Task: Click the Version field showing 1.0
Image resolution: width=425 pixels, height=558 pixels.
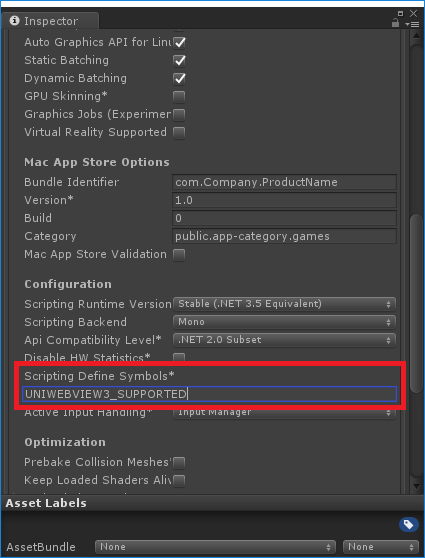Action: point(284,200)
